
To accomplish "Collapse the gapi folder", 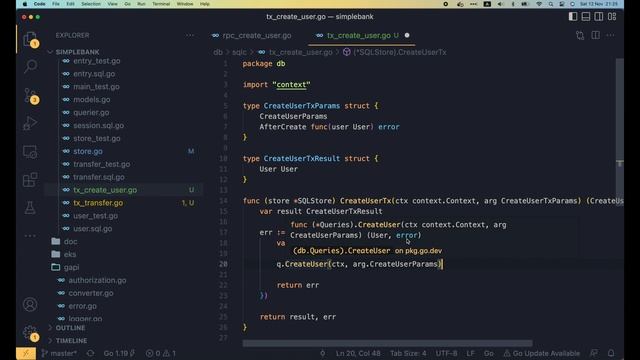I will 71,267.
